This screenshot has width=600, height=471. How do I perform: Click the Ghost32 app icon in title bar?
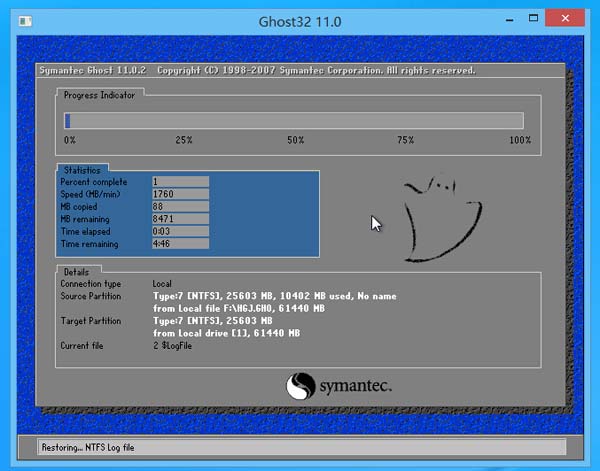pyautogui.click(x=25, y=21)
